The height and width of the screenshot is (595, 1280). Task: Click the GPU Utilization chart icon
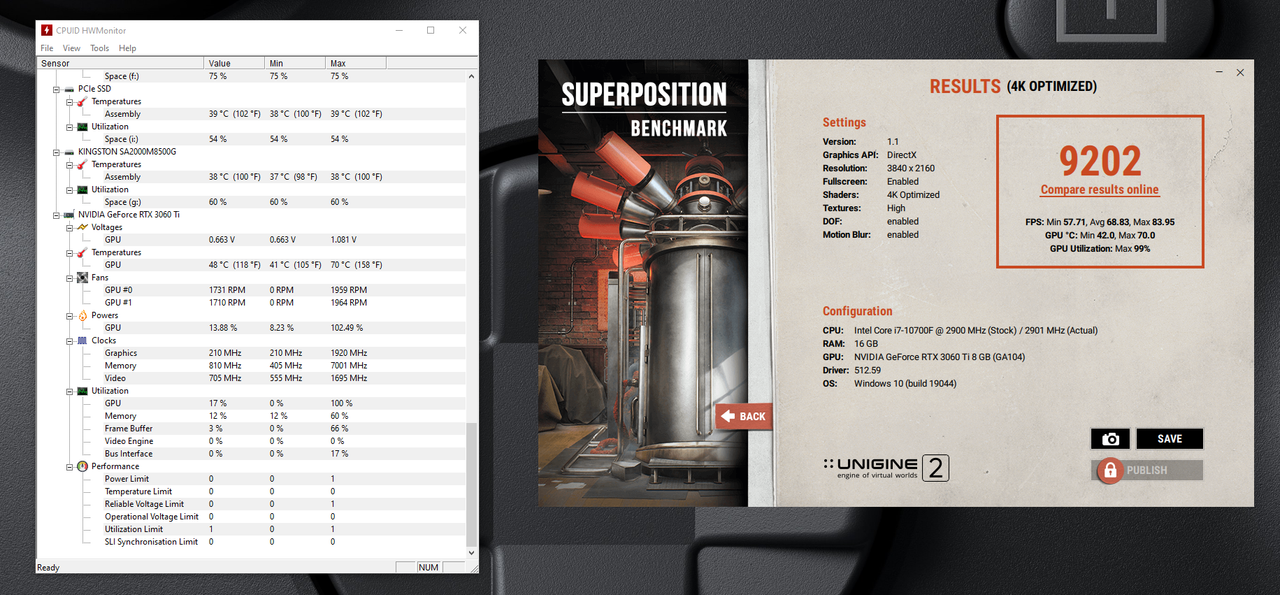pyautogui.click(x=82, y=391)
